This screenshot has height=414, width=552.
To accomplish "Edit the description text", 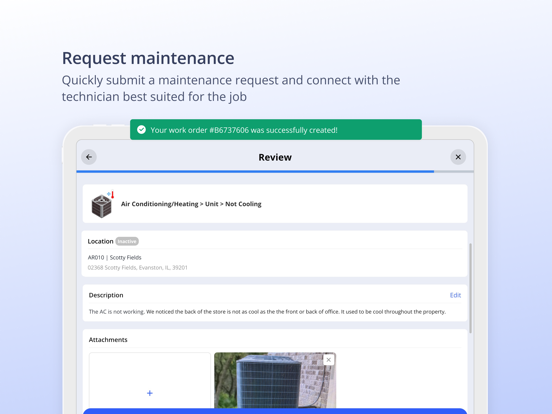I will tap(455, 295).
